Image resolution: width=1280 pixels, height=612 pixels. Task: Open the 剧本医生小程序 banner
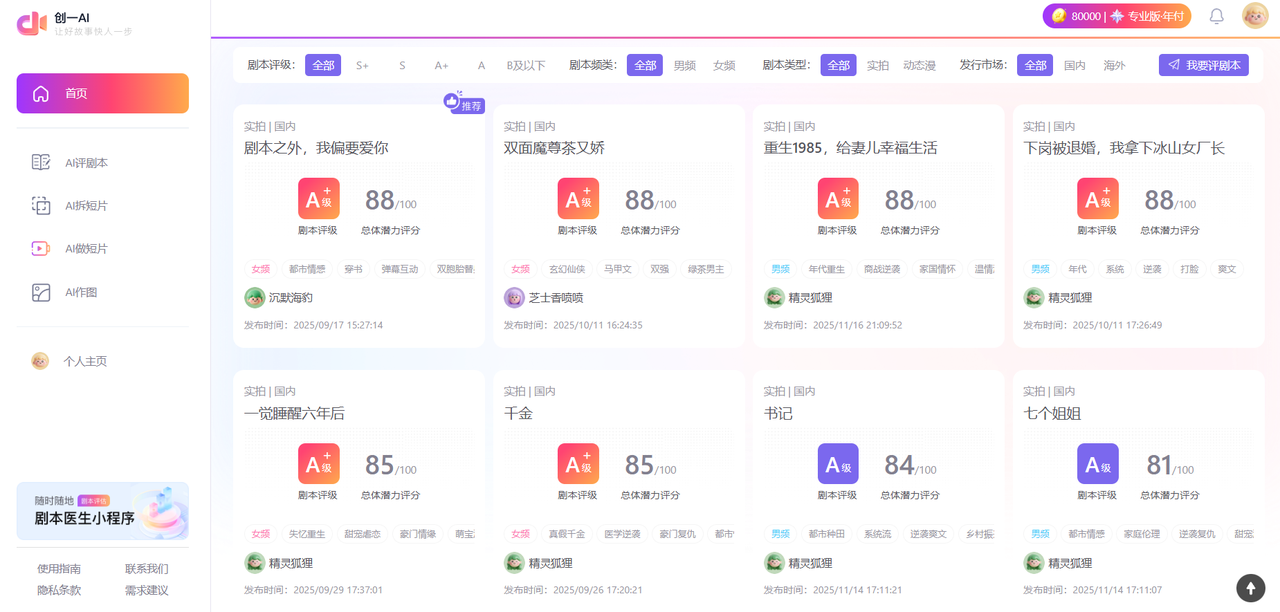click(102, 511)
